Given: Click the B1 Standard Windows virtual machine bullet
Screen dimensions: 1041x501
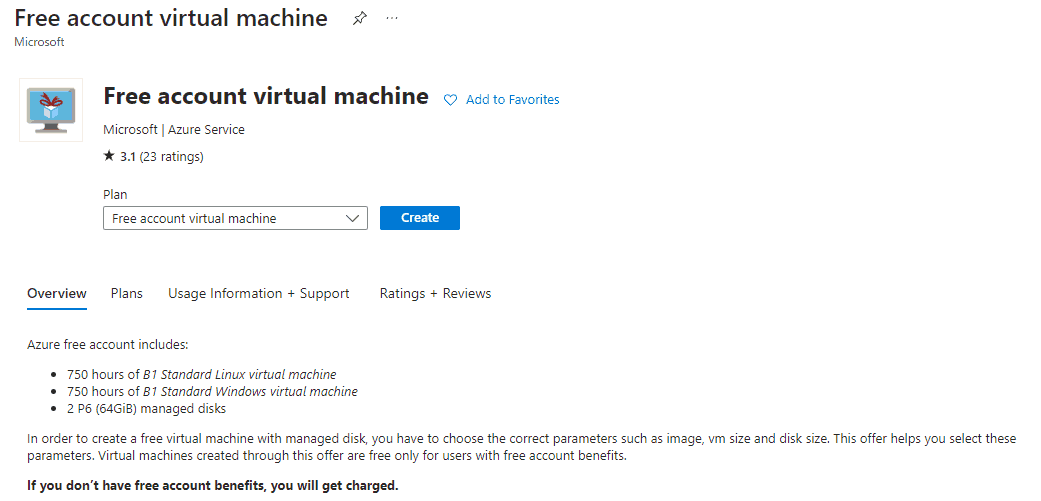Looking at the screenshot, I should (212, 392).
